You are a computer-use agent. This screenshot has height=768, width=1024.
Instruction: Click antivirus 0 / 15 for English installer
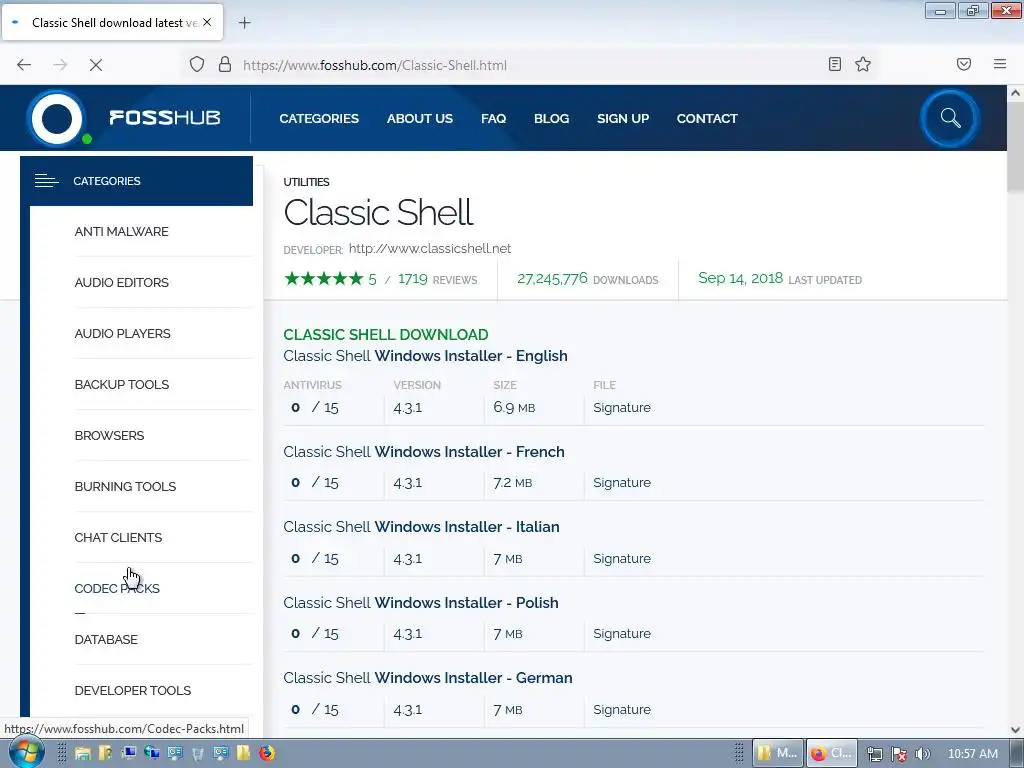[315, 408]
